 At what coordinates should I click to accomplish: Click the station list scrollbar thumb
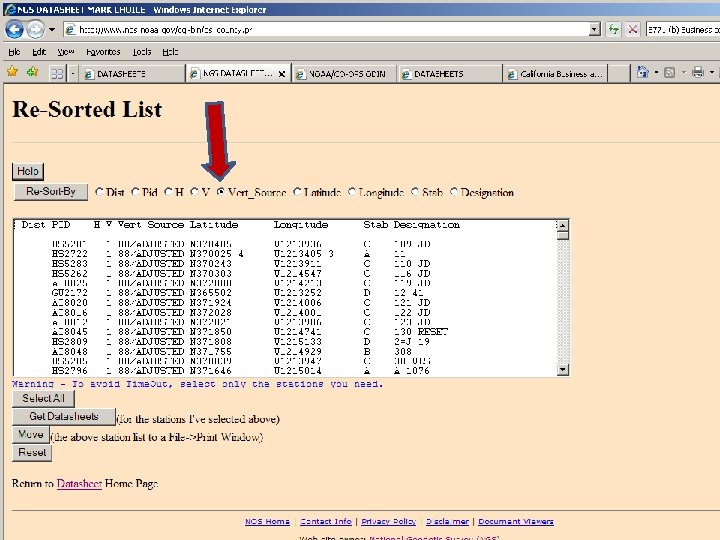[562, 236]
